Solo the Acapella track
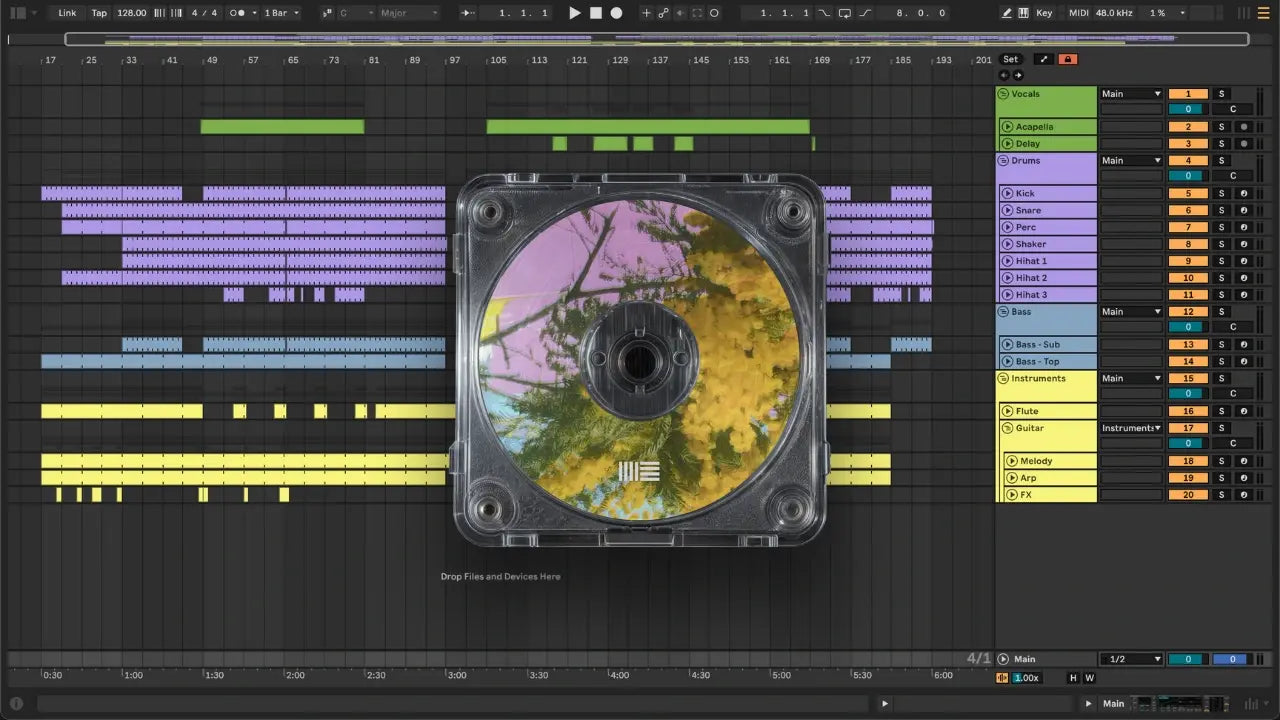 point(1221,127)
